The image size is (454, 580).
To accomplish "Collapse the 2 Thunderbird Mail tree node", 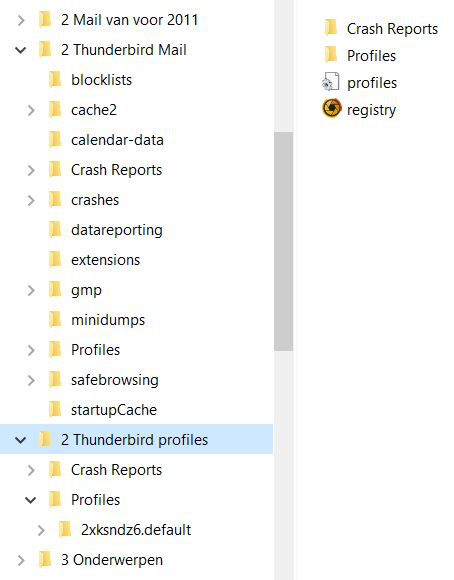I will pyautogui.click(x=21, y=50).
